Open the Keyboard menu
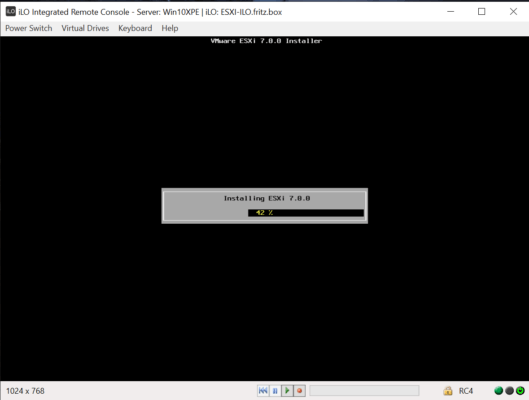This screenshot has height=400, width=529. coord(135,28)
